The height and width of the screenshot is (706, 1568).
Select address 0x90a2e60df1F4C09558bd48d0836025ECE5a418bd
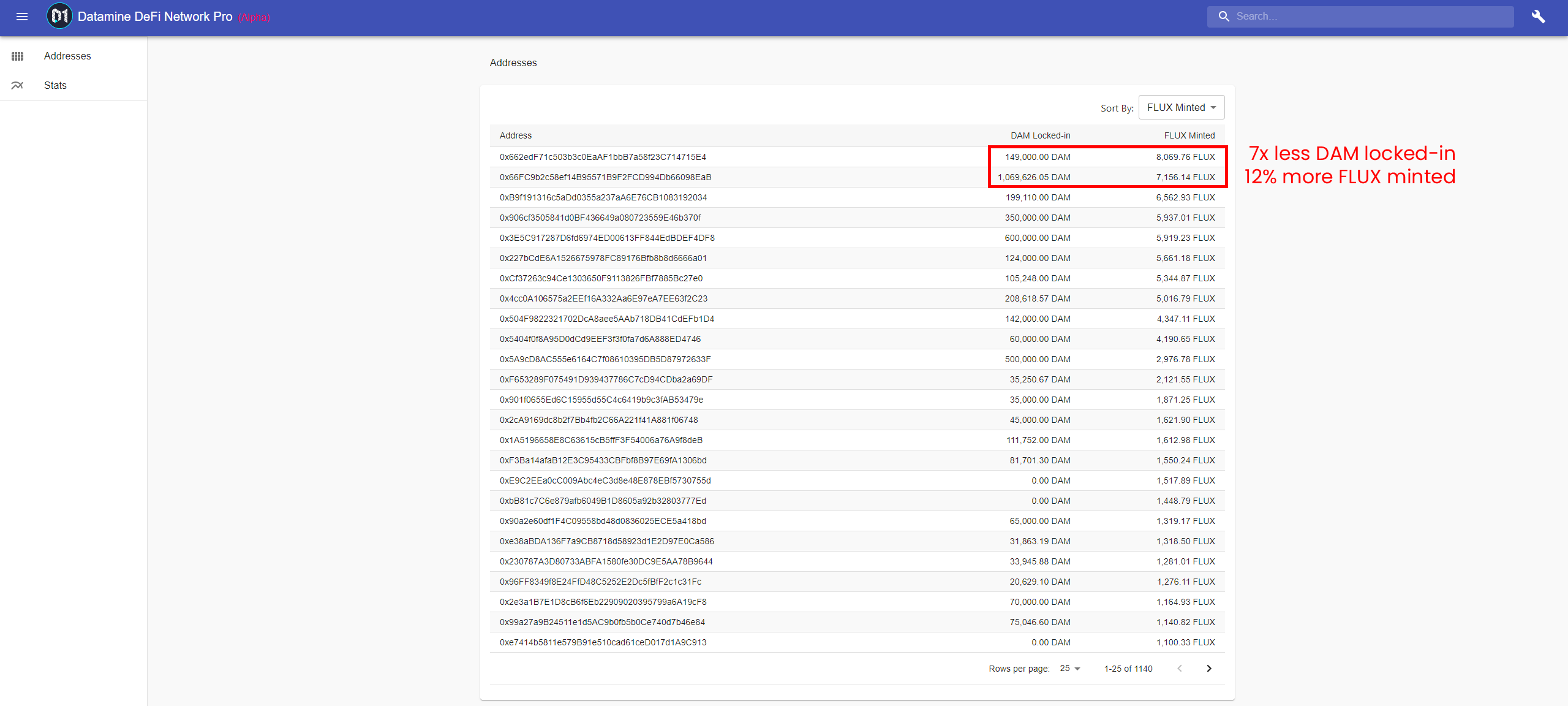[603, 521]
